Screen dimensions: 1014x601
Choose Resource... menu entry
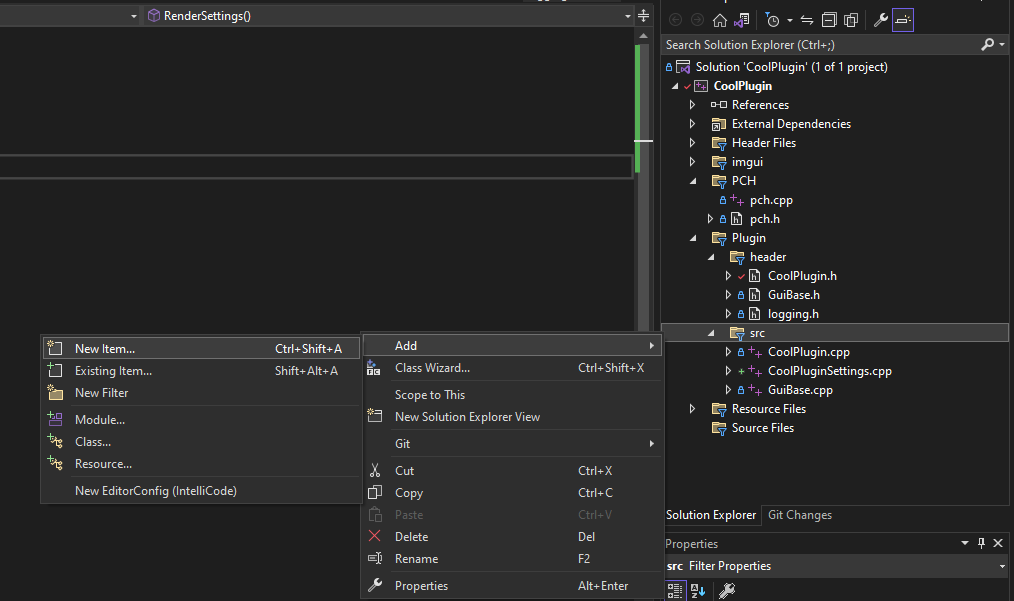pyautogui.click(x=201, y=464)
